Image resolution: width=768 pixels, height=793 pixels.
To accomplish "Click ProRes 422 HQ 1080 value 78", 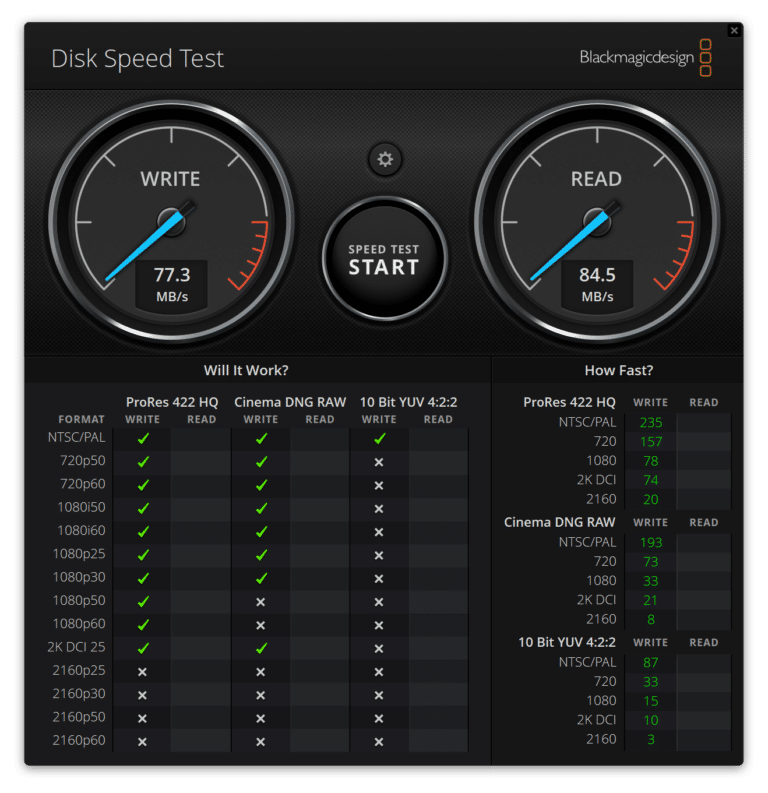I will [651, 461].
